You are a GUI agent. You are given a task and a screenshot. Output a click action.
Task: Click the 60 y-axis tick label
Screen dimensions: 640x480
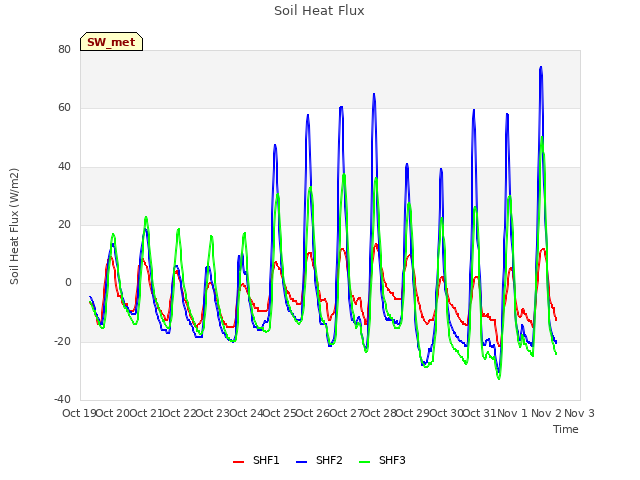(64, 108)
